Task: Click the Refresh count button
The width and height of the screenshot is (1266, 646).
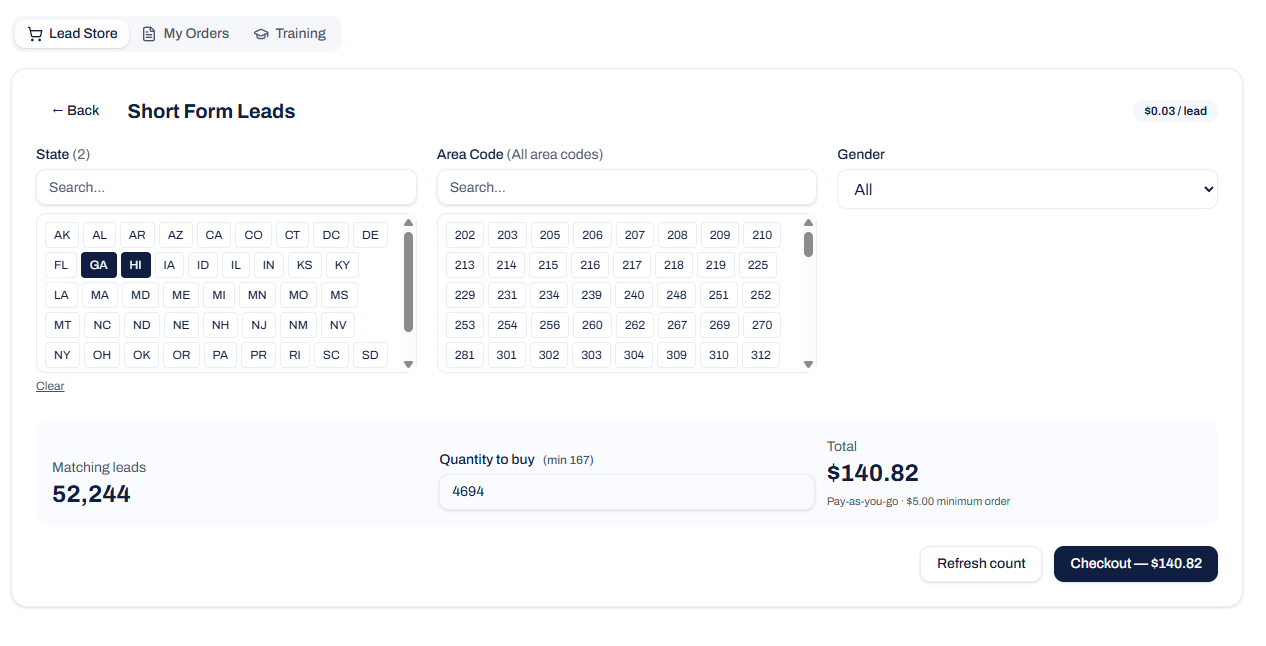Action: coord(981,564)
